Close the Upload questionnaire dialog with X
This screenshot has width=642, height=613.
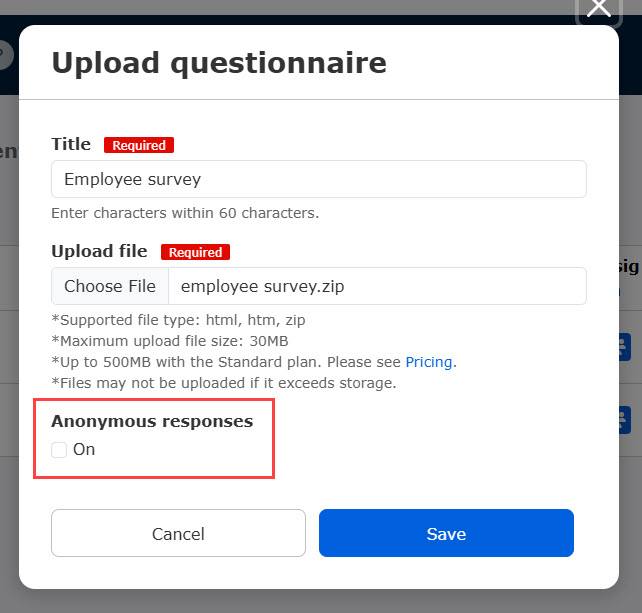pos(599,9)
